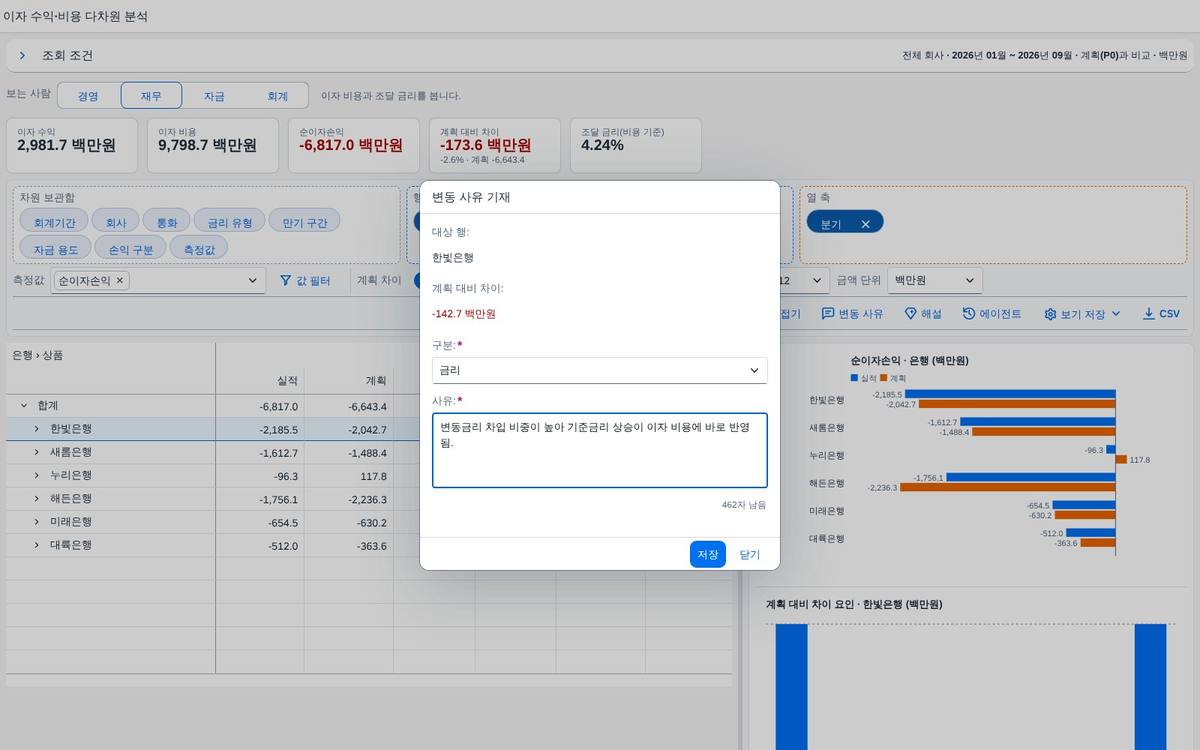Select the -363.6 계획 cell for 대륙은행
1200x750 pixels.
click(x=349, y=545)
